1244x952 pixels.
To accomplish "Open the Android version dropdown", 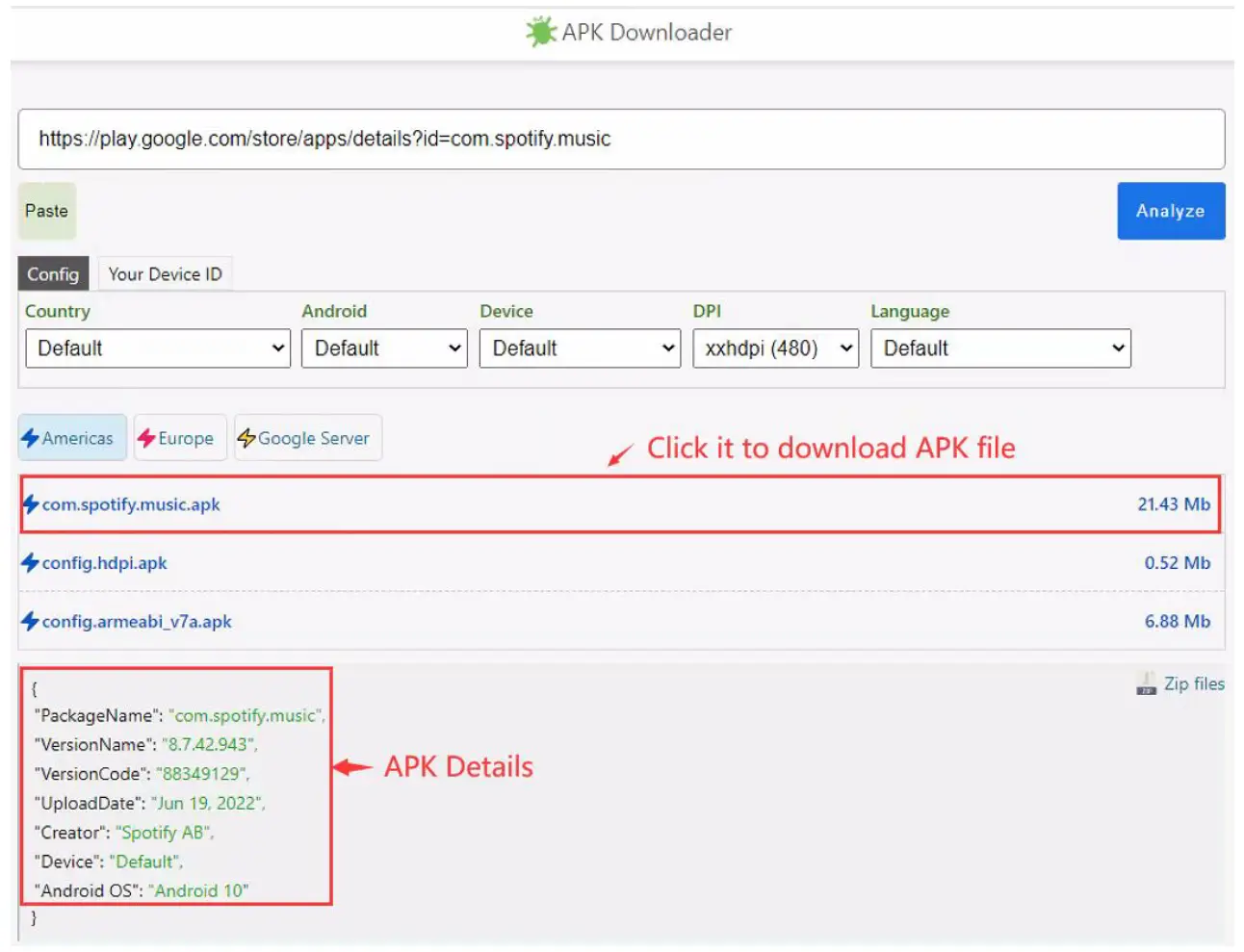I will click(384, 348).
